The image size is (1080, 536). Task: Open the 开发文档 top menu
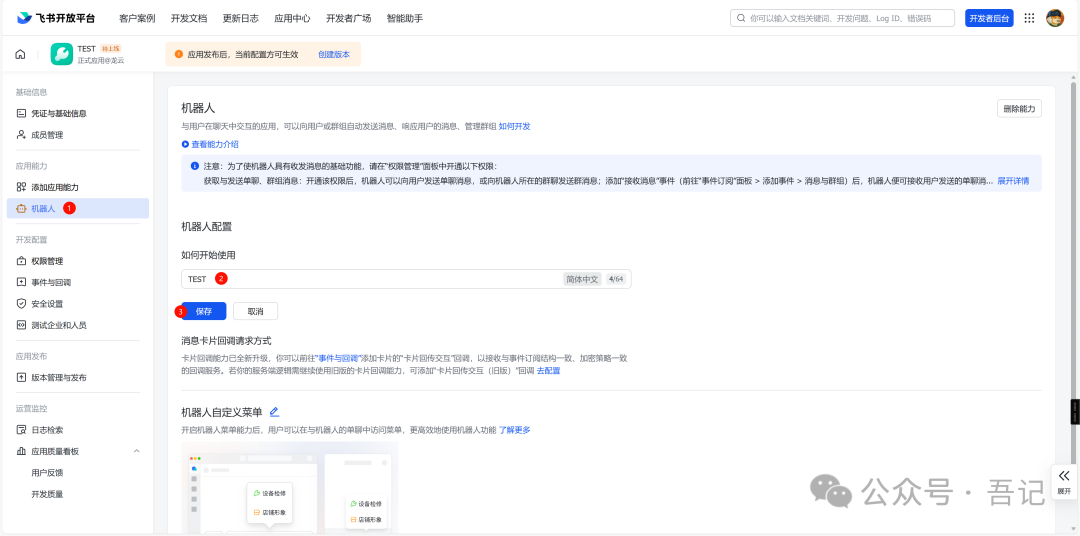point(189,18)
